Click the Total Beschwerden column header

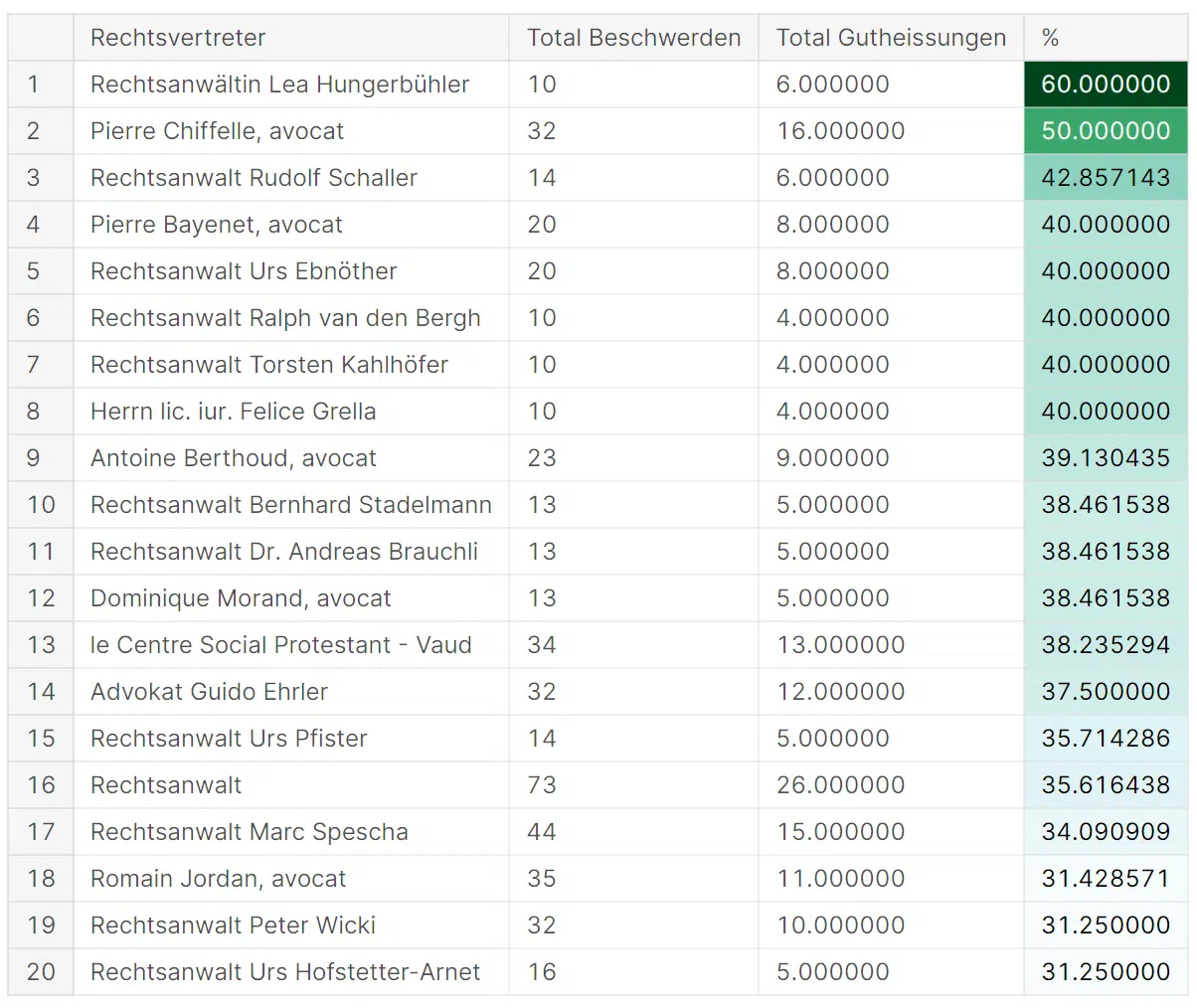(633, 38)
